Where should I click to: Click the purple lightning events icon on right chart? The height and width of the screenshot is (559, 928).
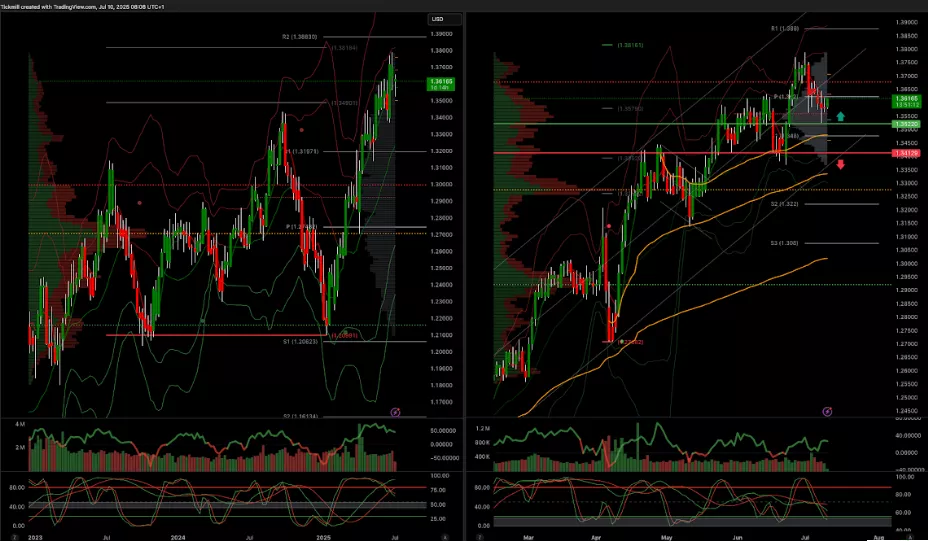[827, 411]
